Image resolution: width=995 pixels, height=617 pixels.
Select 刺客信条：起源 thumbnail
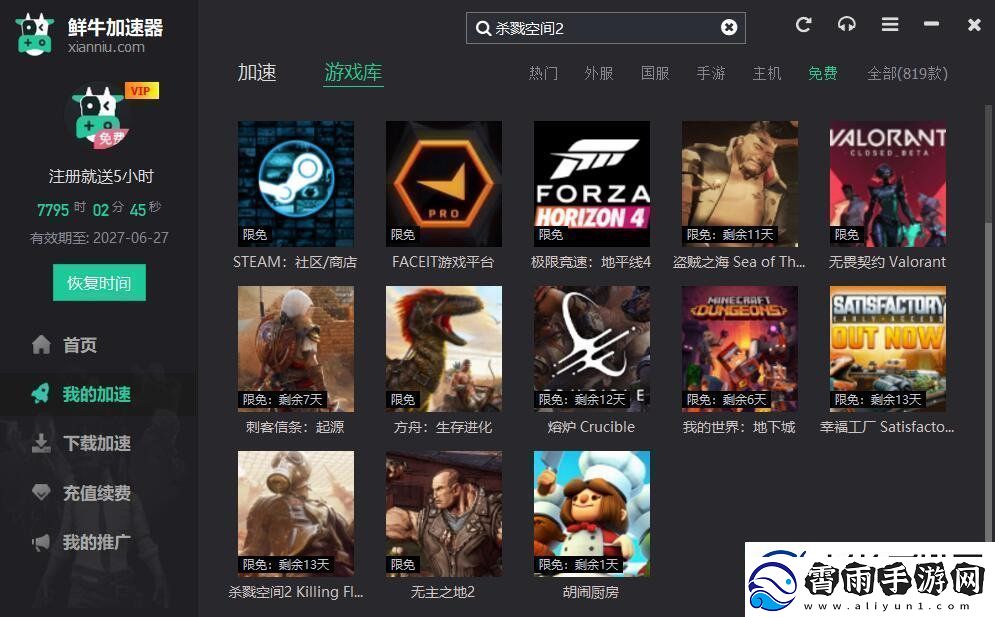296,348
